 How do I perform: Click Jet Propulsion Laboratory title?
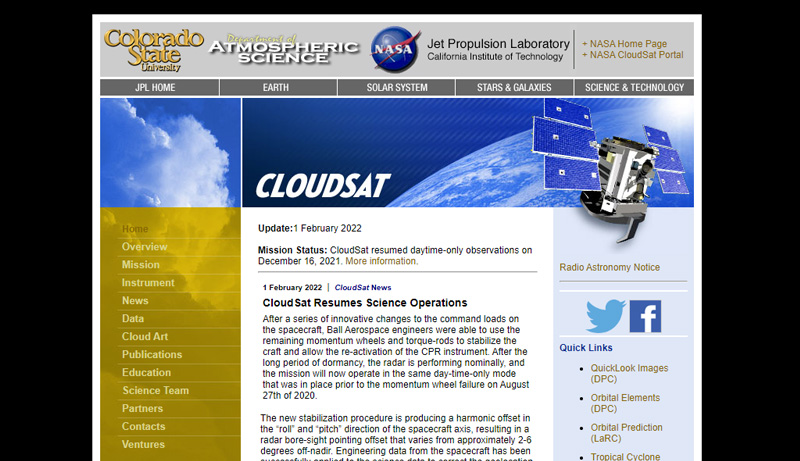[498, 44]
